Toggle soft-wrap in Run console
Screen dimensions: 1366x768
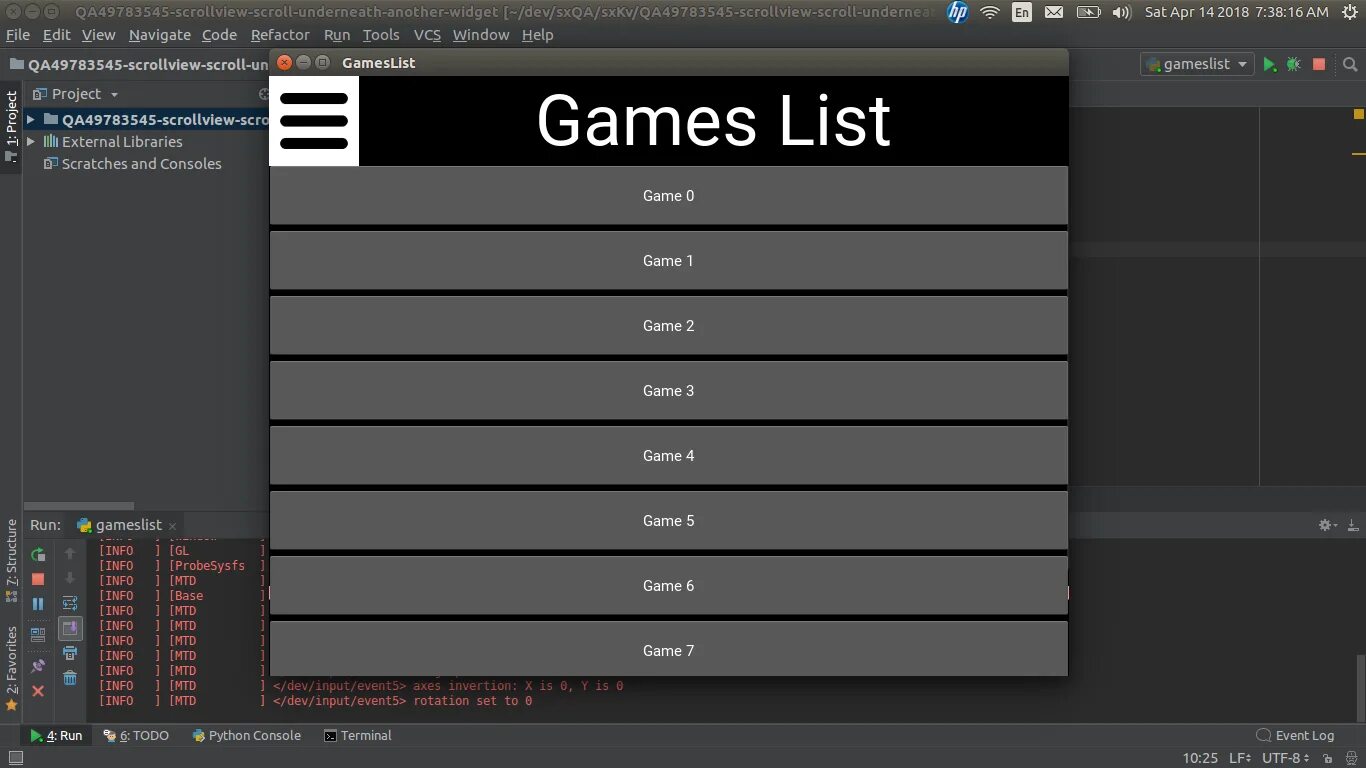[x=70, y=603]
